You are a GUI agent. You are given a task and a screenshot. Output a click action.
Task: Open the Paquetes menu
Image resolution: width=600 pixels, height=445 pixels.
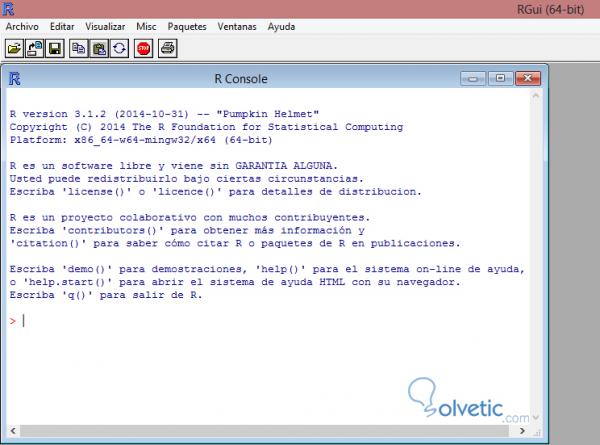click(x=187, y=26)
